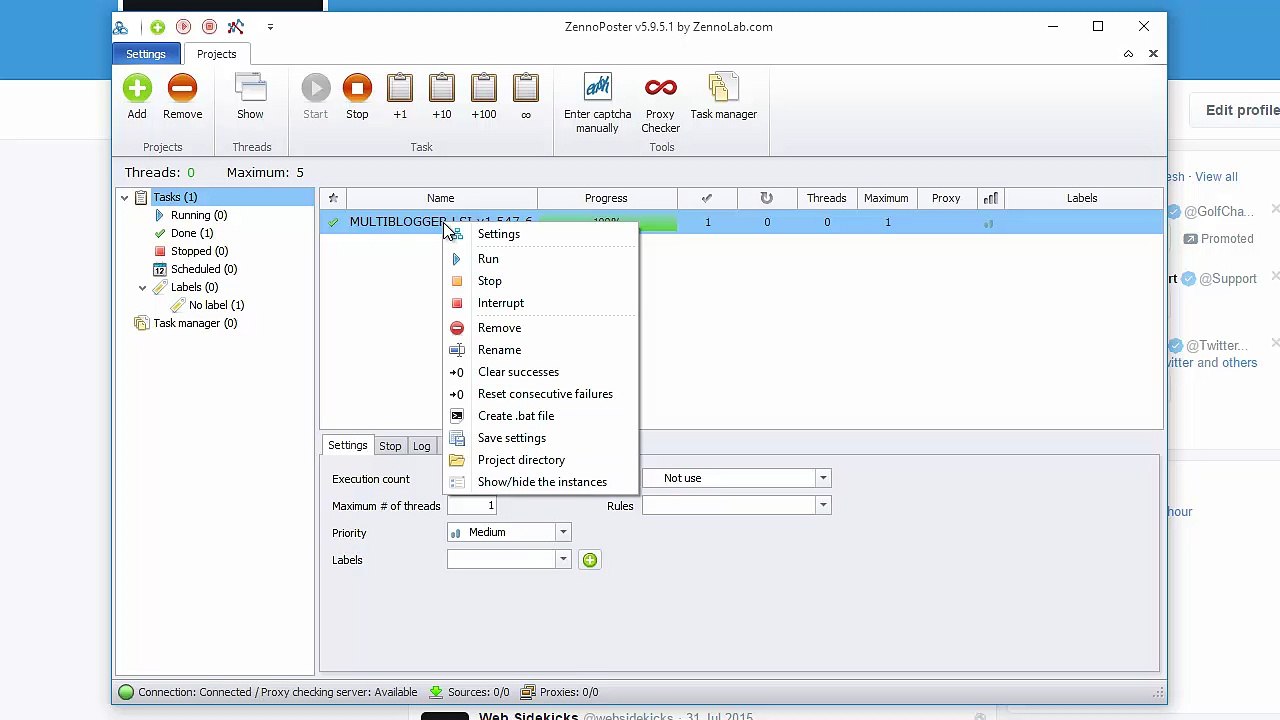Viewport: 1280px width, 720px height.
Task: Collapse the Tasks tree node
Action: pos(124,197)
